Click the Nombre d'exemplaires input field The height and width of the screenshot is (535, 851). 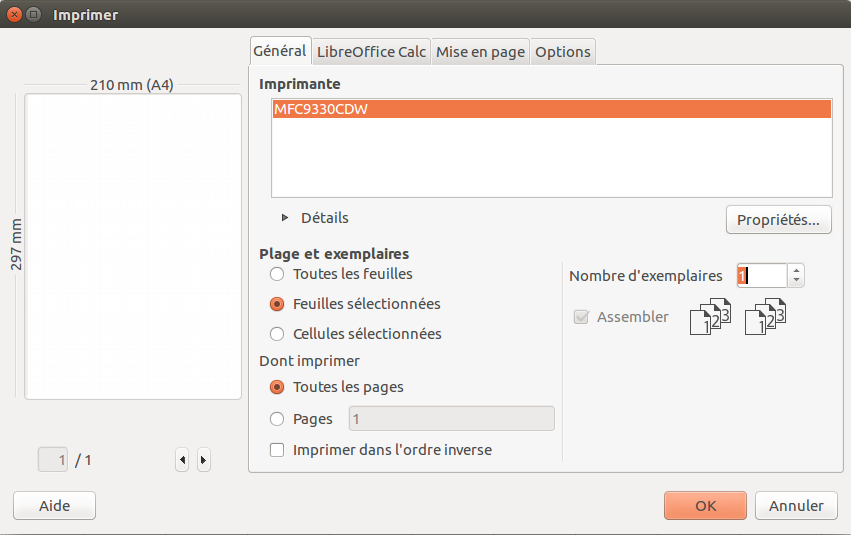761,275
